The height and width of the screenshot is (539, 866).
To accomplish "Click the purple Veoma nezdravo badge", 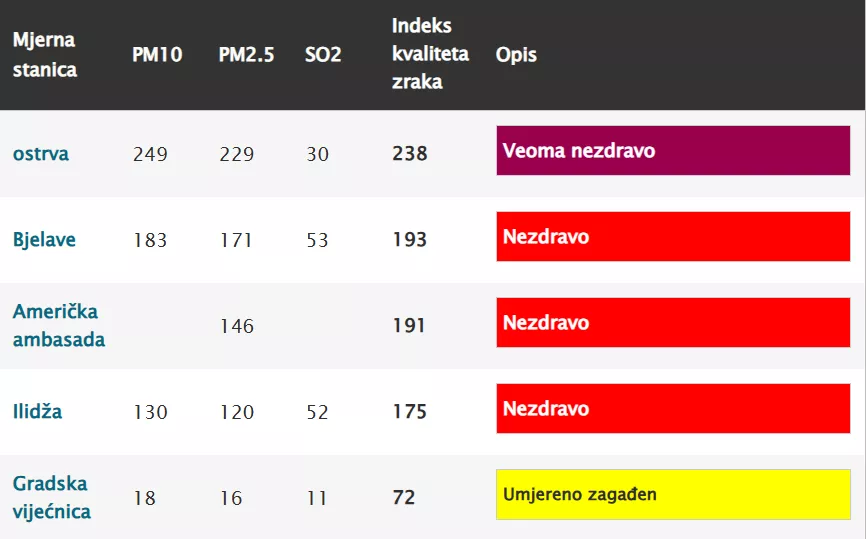I will click(x=673, y=151).
